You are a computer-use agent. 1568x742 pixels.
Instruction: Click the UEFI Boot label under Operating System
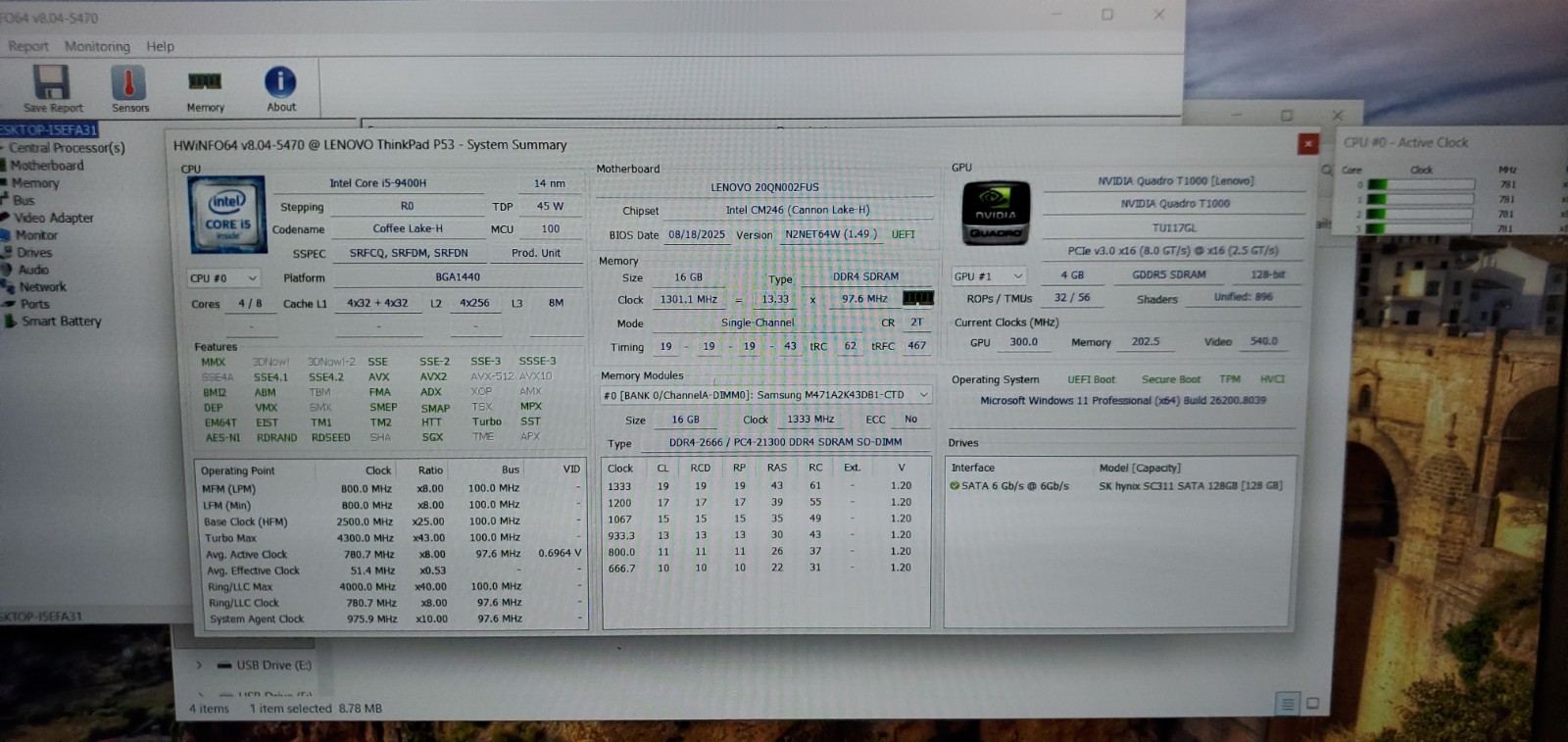(x=1092, y=379)
